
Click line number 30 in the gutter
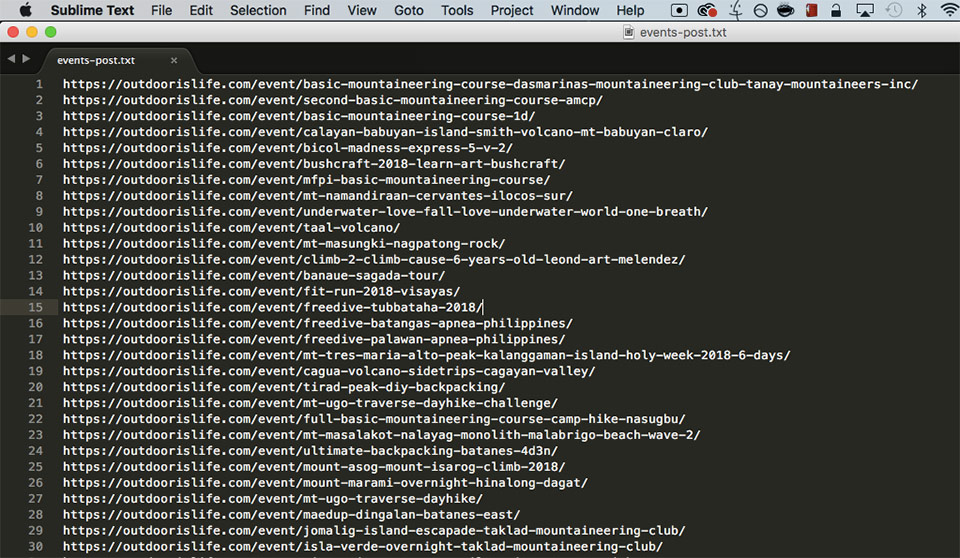(x=36, y=546)
